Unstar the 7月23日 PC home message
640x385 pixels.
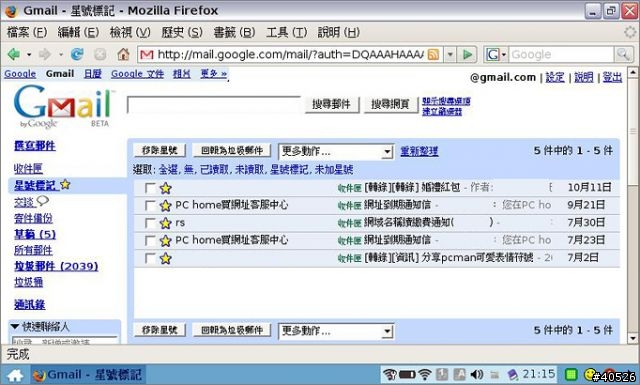pos(165,240)
